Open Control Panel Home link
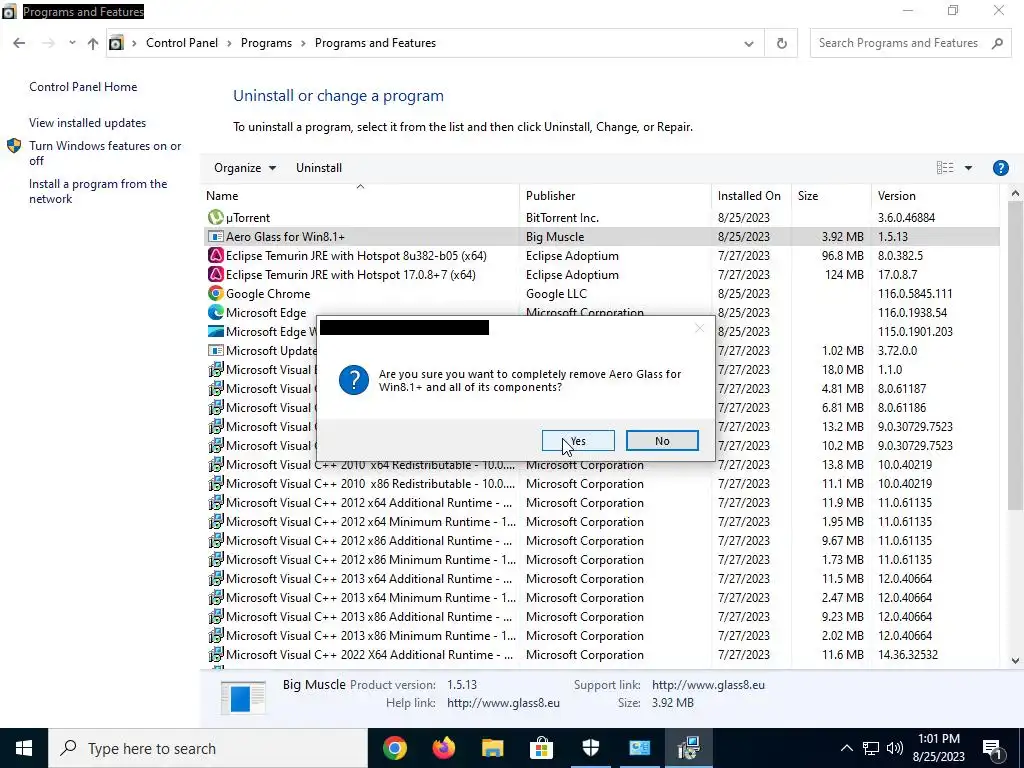The image size is (1024, 768). point(83,87)
